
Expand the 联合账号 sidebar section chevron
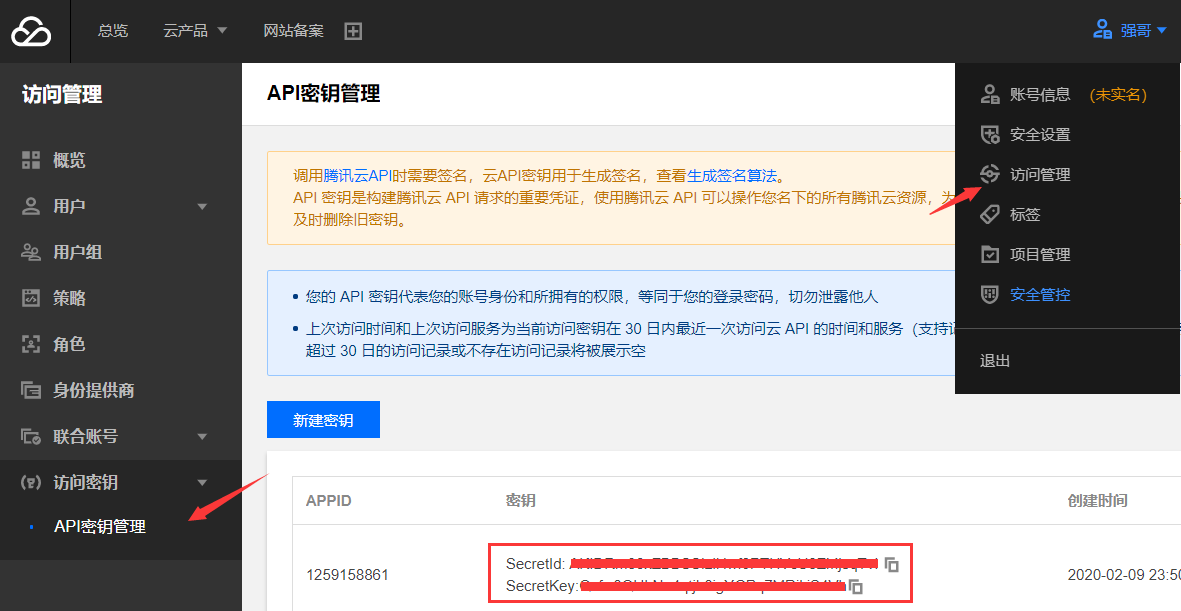[202, 437]
